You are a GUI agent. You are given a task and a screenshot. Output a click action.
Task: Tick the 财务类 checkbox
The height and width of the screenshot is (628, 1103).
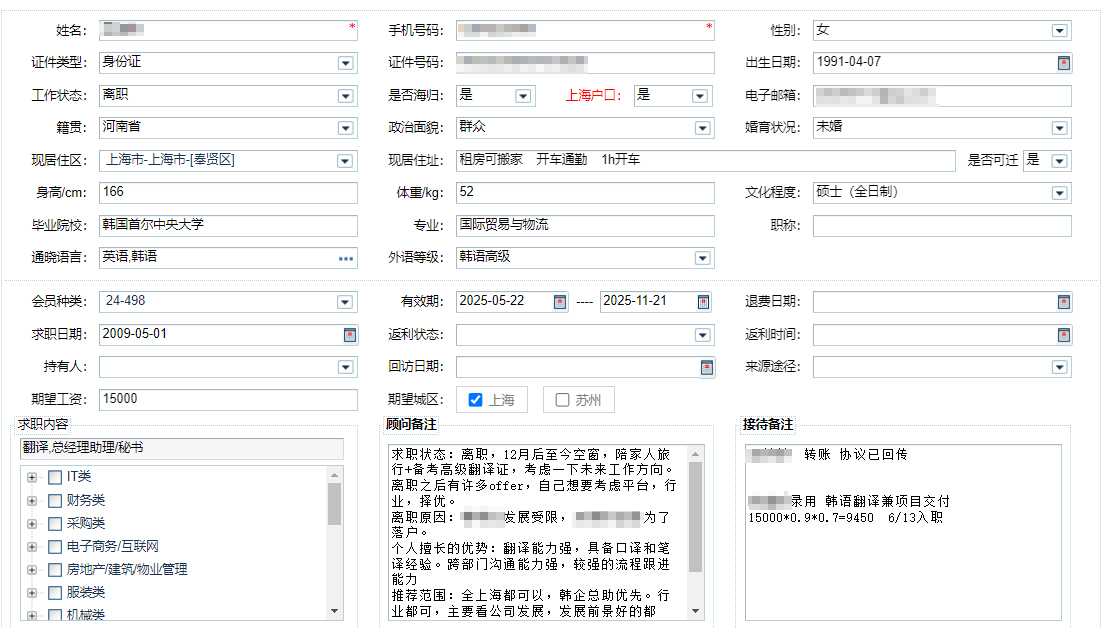[x=55, y=501]
